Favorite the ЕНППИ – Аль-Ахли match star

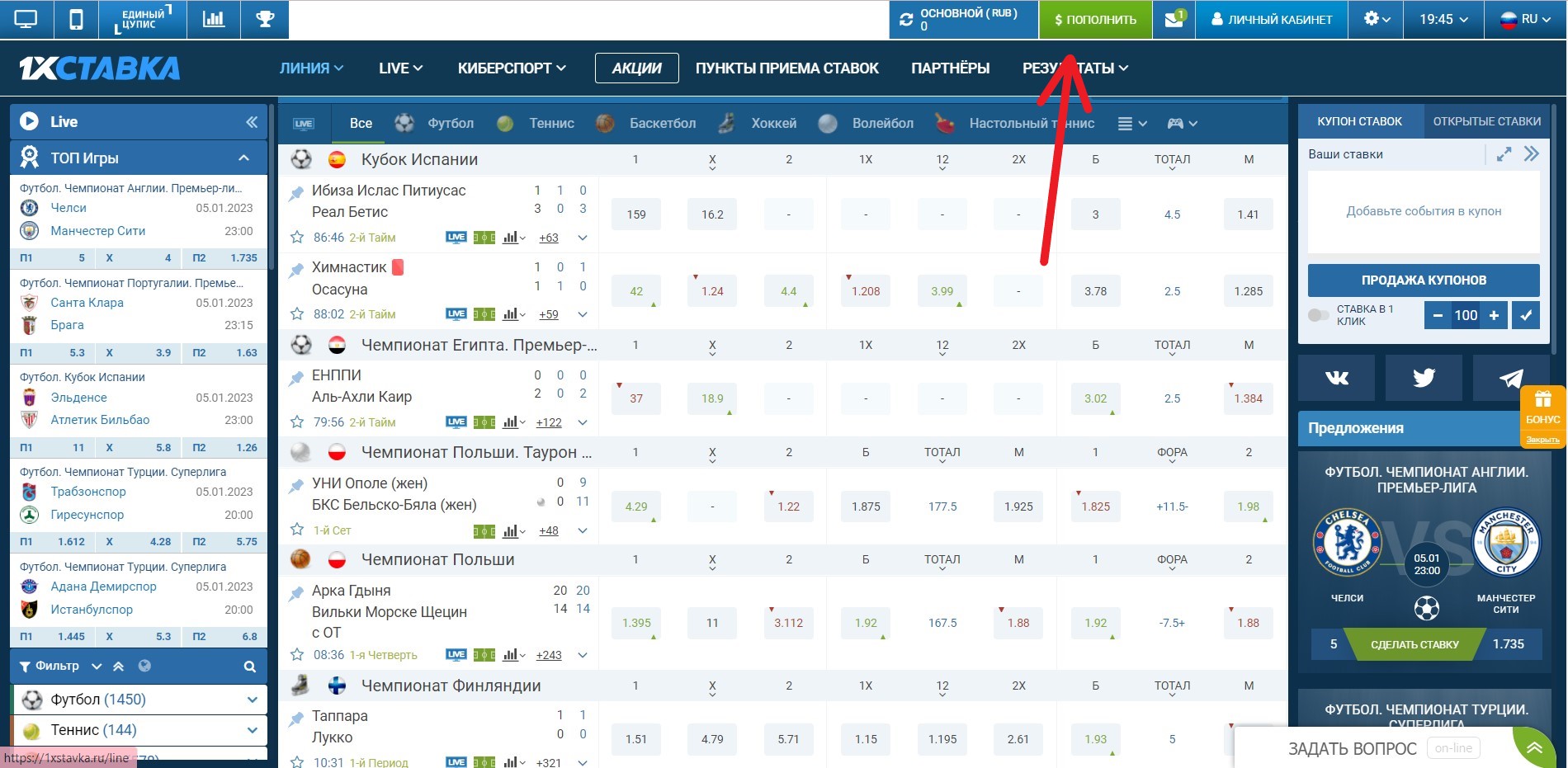tap(297, 422)
